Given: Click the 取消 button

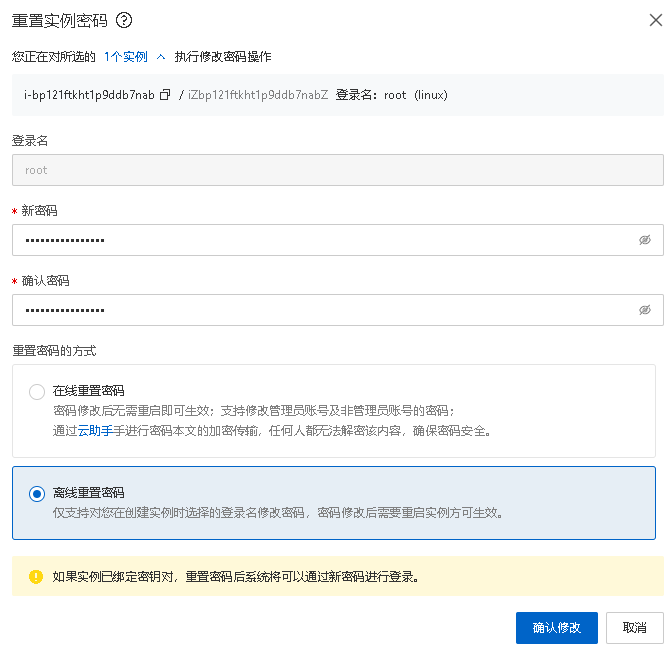Looking at the screenshot, I should (635, 627).
